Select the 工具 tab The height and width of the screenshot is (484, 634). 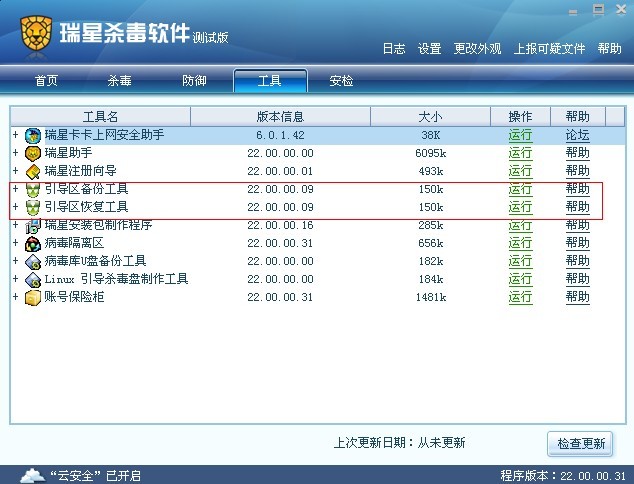[270, 81]
